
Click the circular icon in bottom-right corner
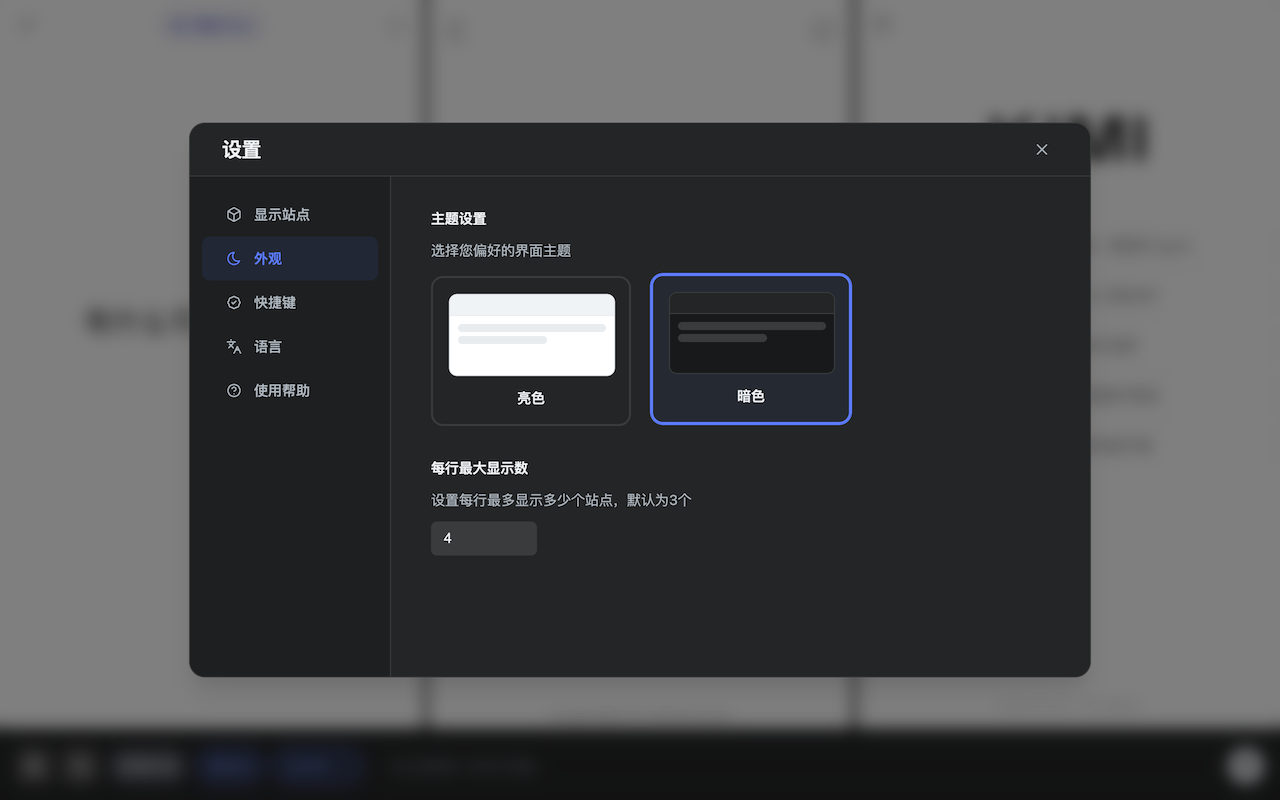[x=1243, y=765]
